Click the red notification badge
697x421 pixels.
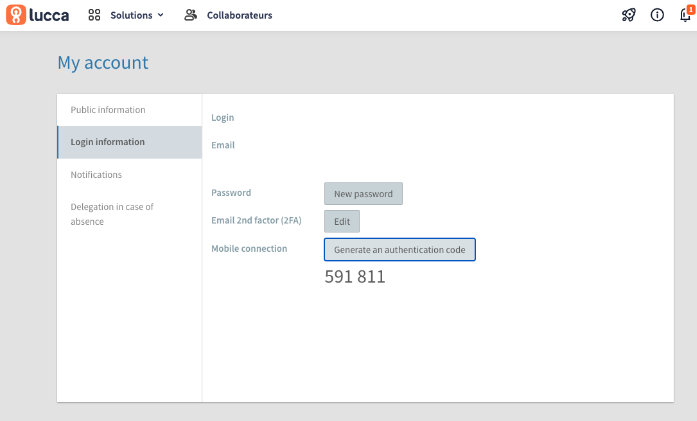691,9
